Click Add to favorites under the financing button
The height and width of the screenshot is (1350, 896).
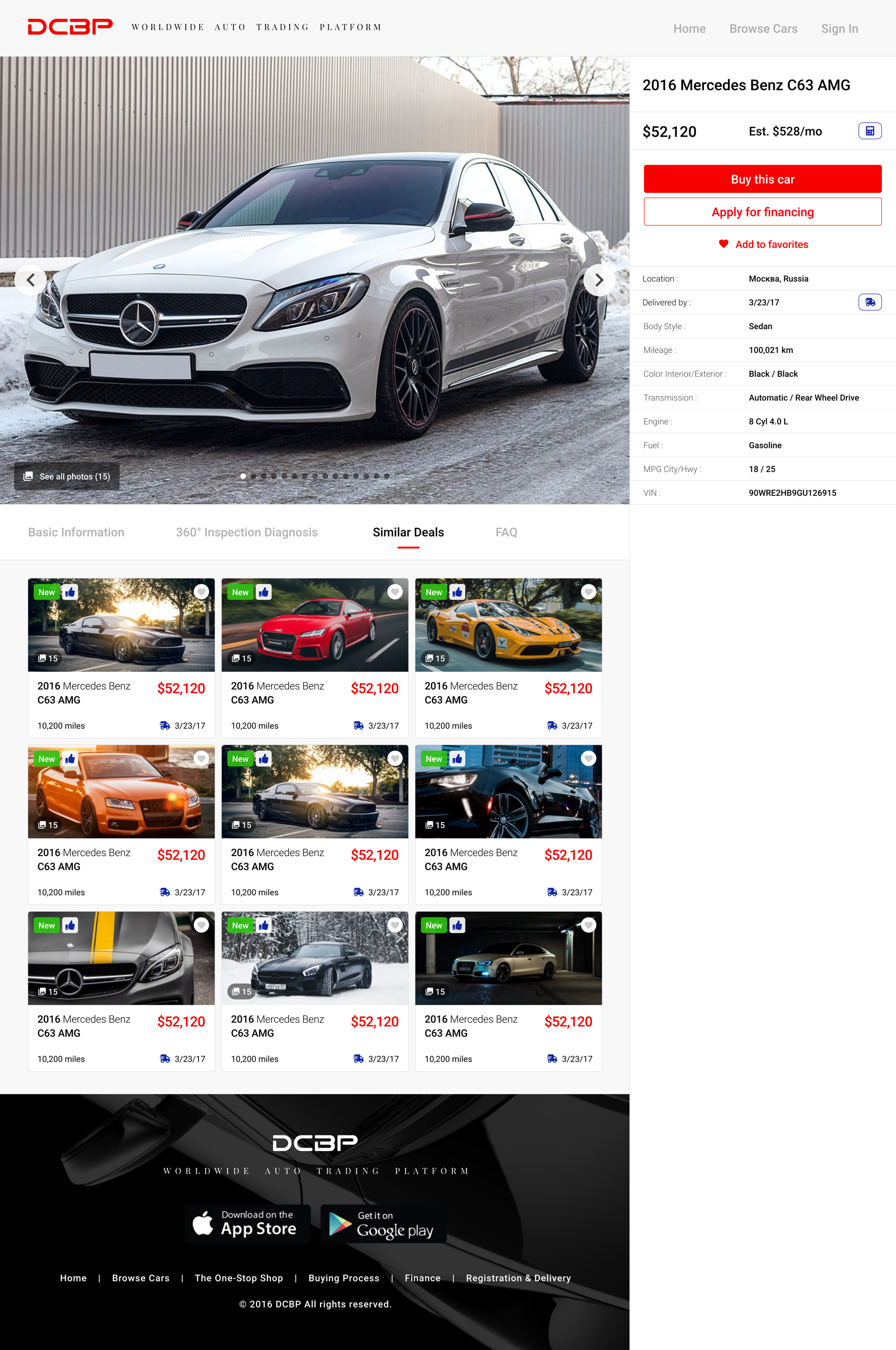pyautogui.click(x=763, y=244)
